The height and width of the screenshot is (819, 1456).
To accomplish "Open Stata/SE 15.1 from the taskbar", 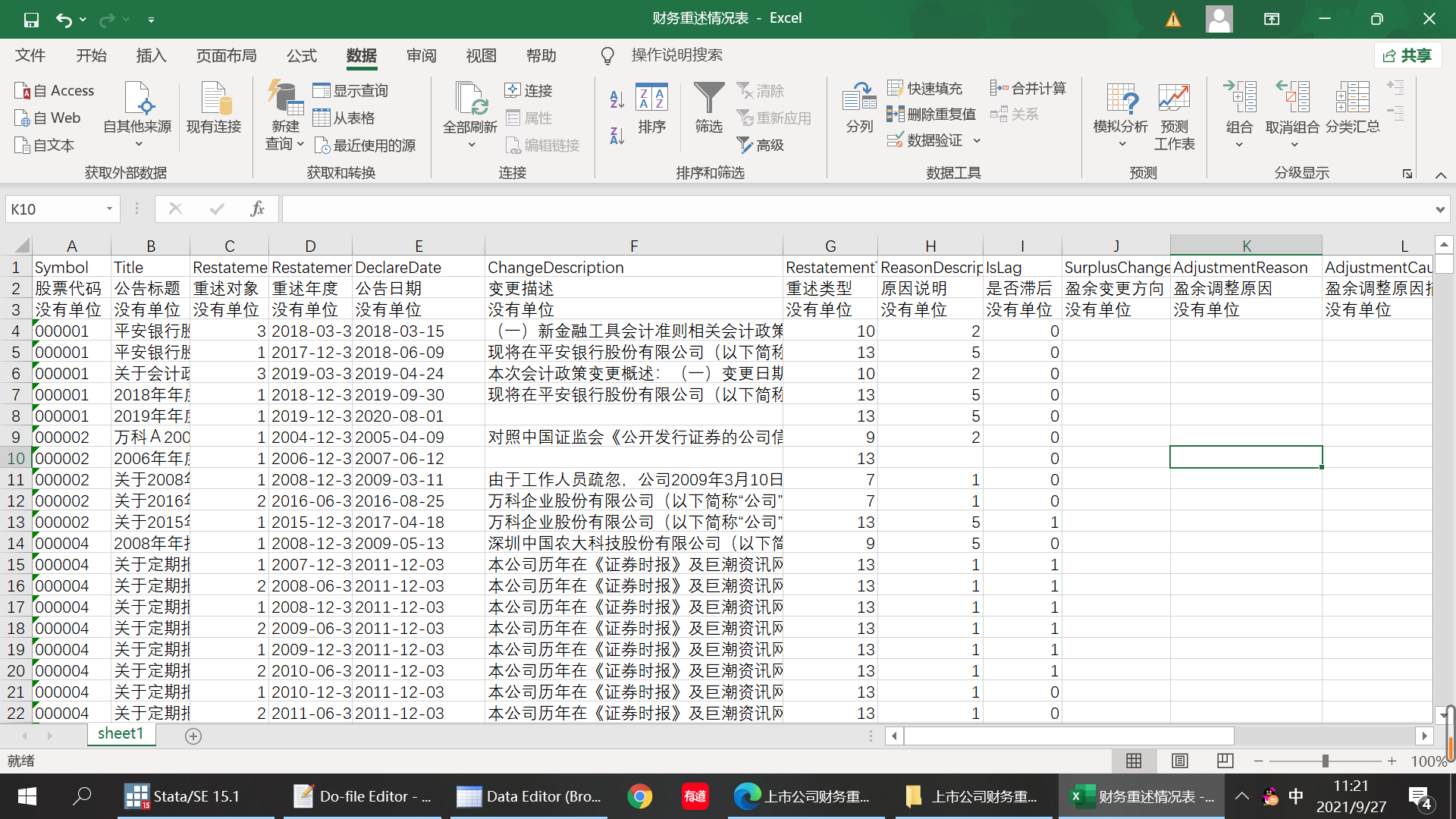I will click(184, 796).
